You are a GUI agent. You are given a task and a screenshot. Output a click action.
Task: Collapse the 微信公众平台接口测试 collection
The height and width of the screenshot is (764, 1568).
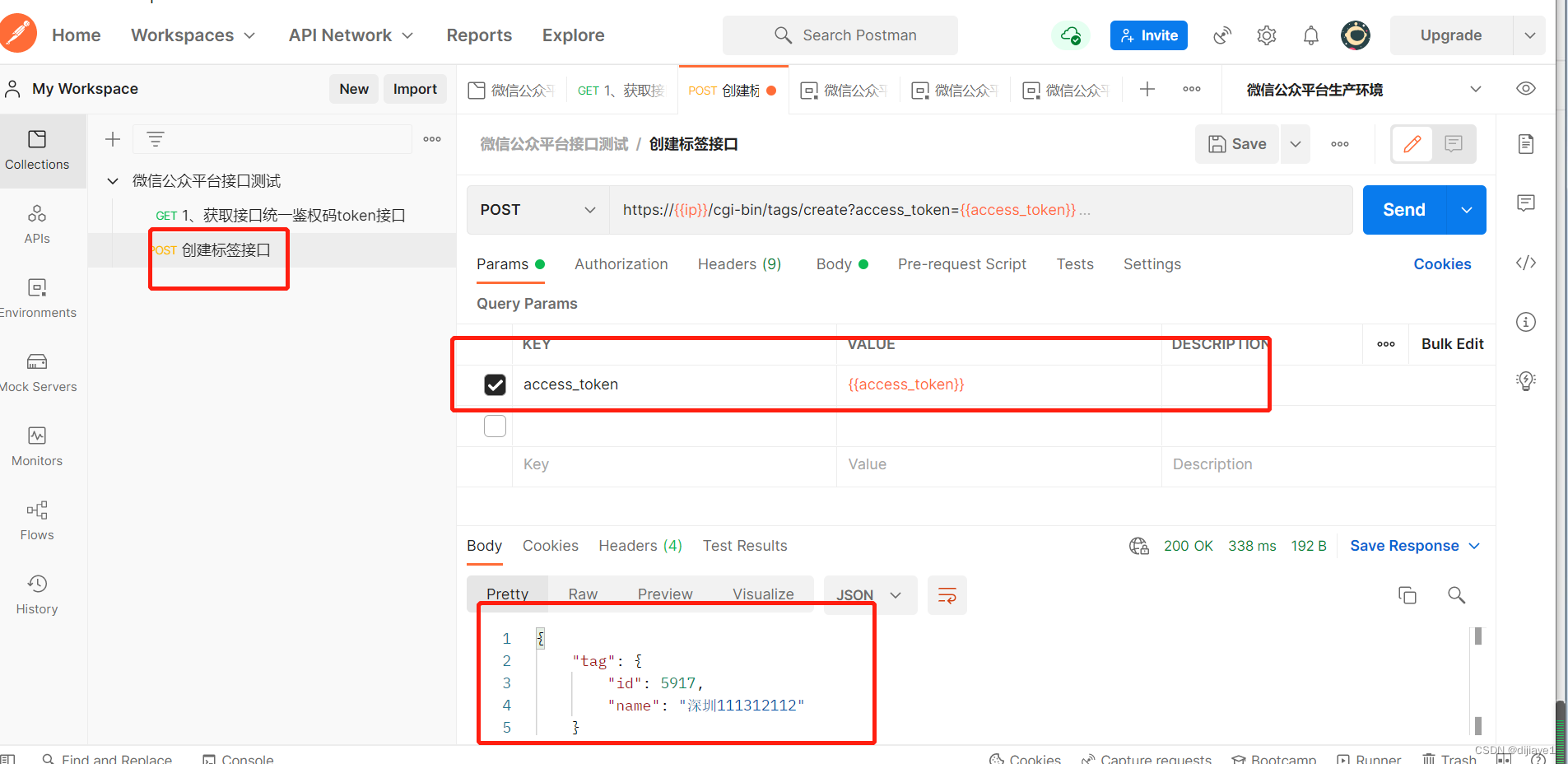pyautogui.click(x=113, y=181)
